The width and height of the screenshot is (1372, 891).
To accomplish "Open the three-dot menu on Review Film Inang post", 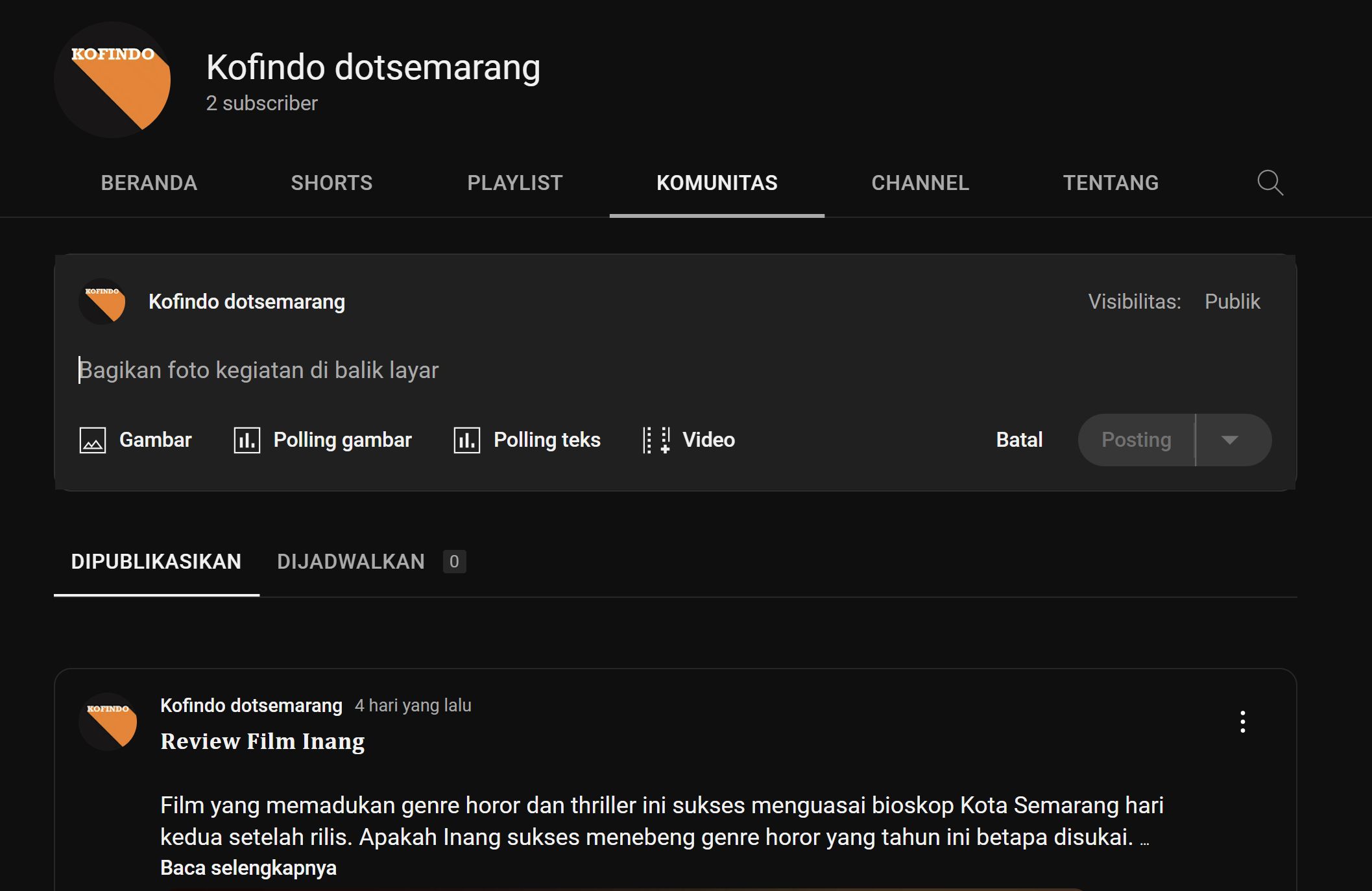I will click(1242, 722).
